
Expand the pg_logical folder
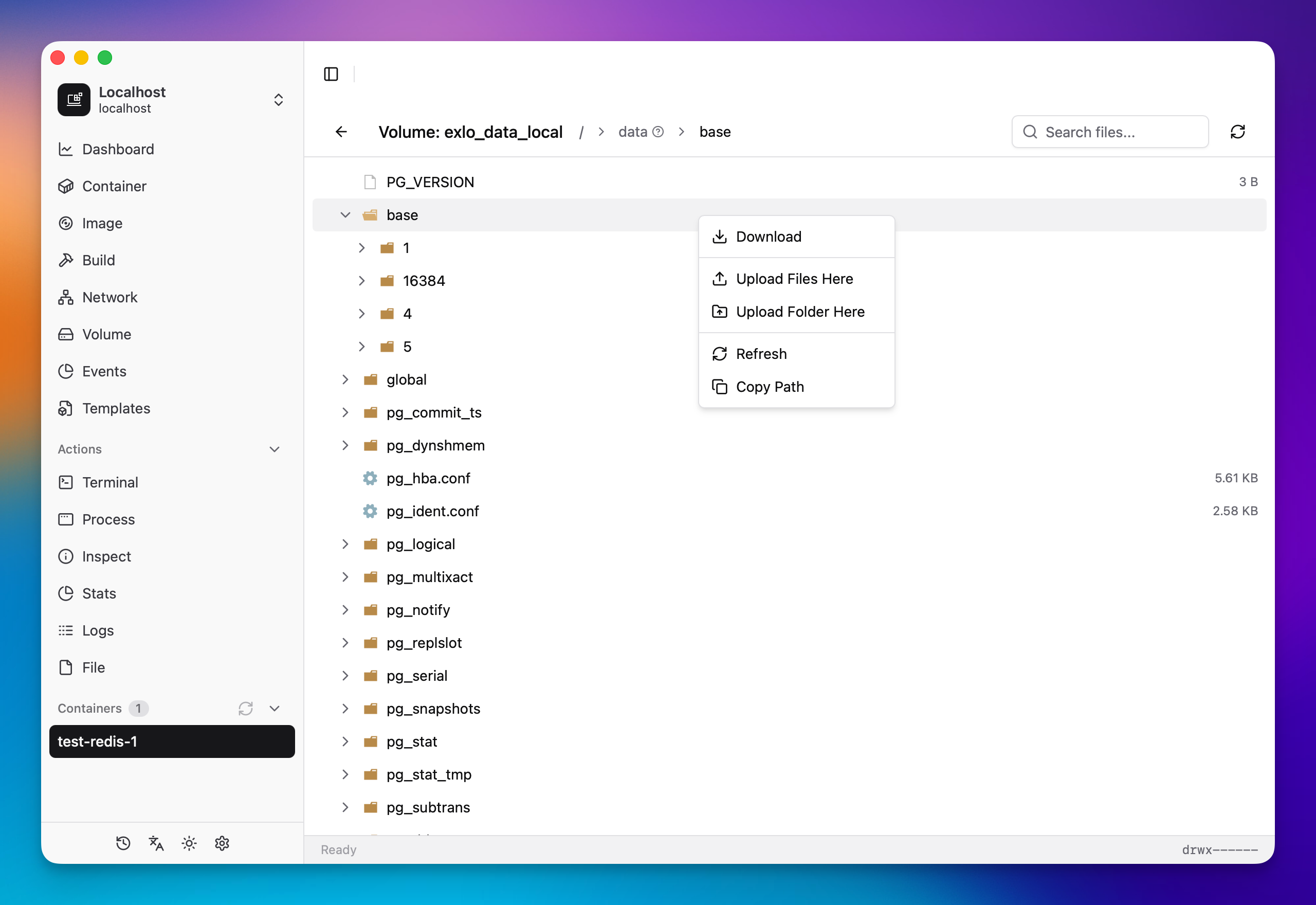(x=345, y=544)
